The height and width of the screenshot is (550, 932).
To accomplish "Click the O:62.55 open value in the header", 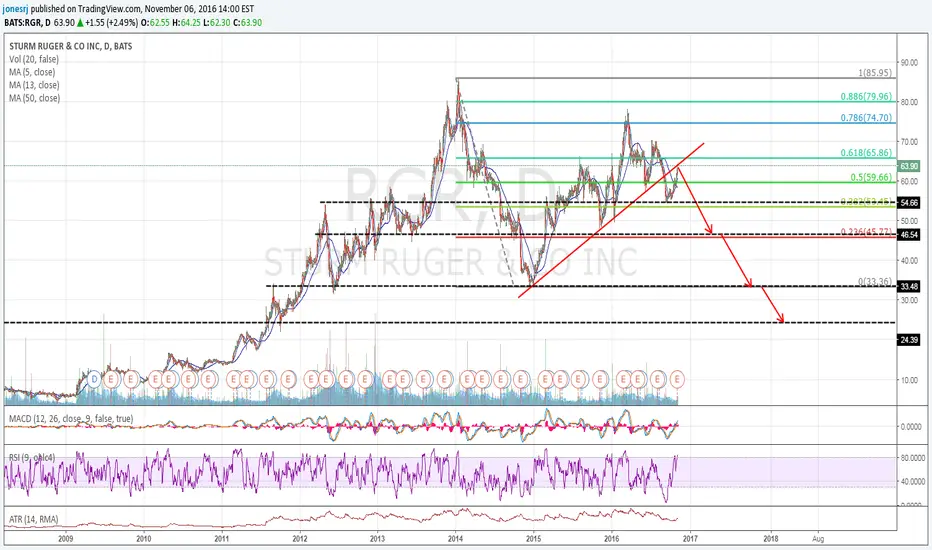I will (x=155, y=23).
